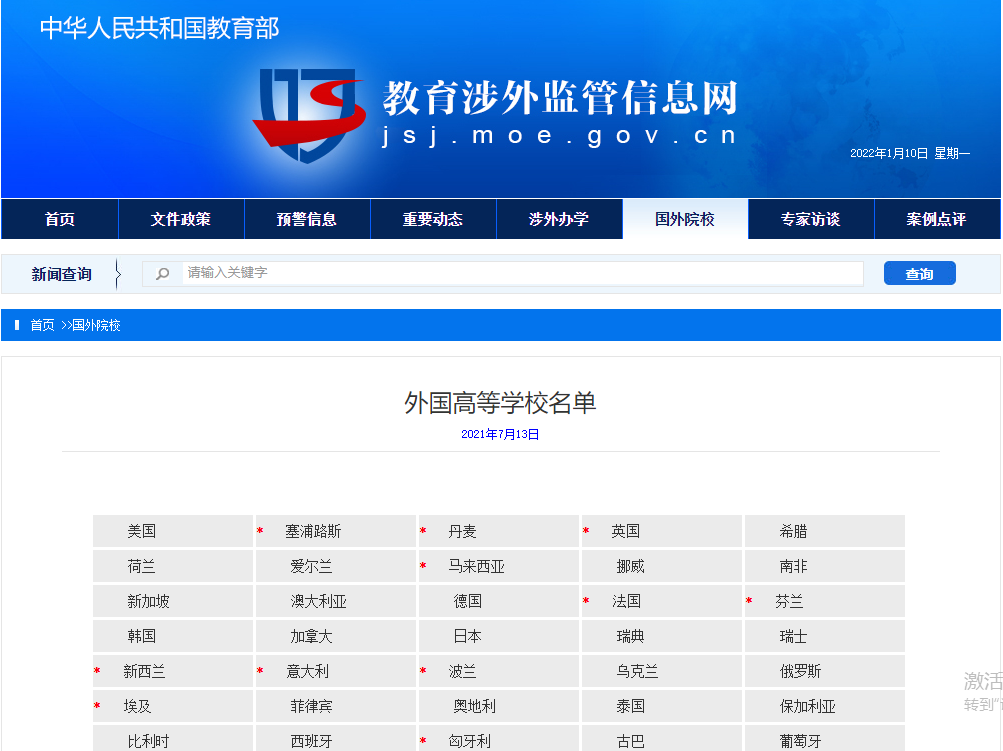The width and height of the screenshot is (1003, 751).
Task: Open the 瑞典 school list
Action: coord(630,636)
